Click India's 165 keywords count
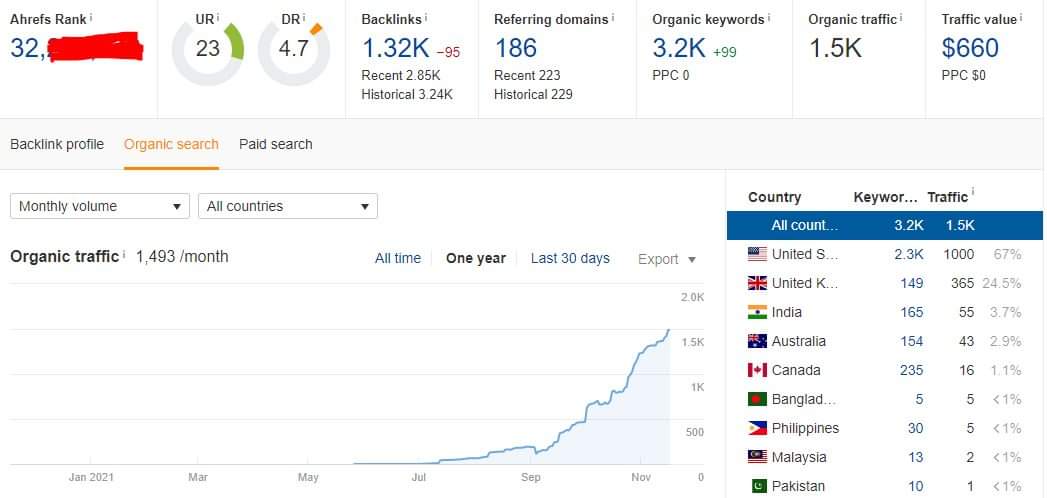Screen dimensions: 1047x498 (x=911, y=312)
